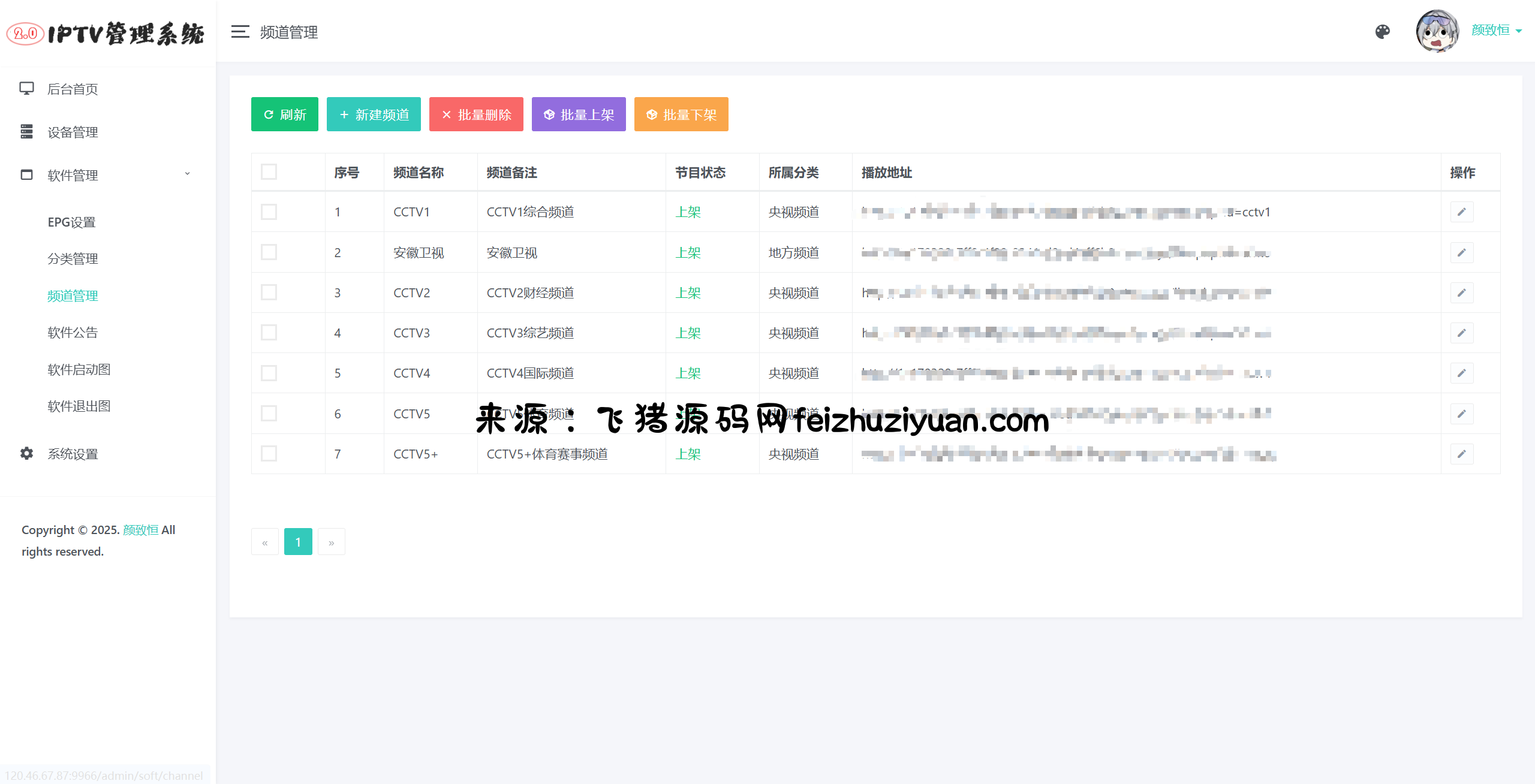Image resolution: width=1535 pixels, height=784 pixels.
Task: Click the 颜致恒 copyright link
Action: point(140,530)
